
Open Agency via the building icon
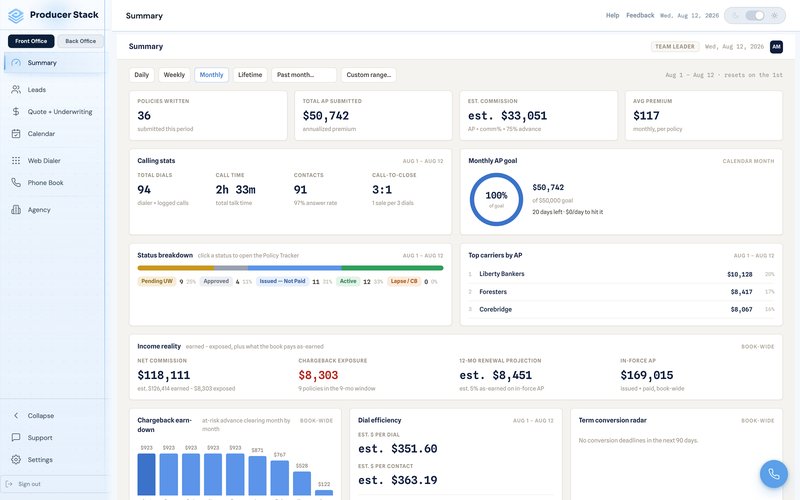pos(16,209)
